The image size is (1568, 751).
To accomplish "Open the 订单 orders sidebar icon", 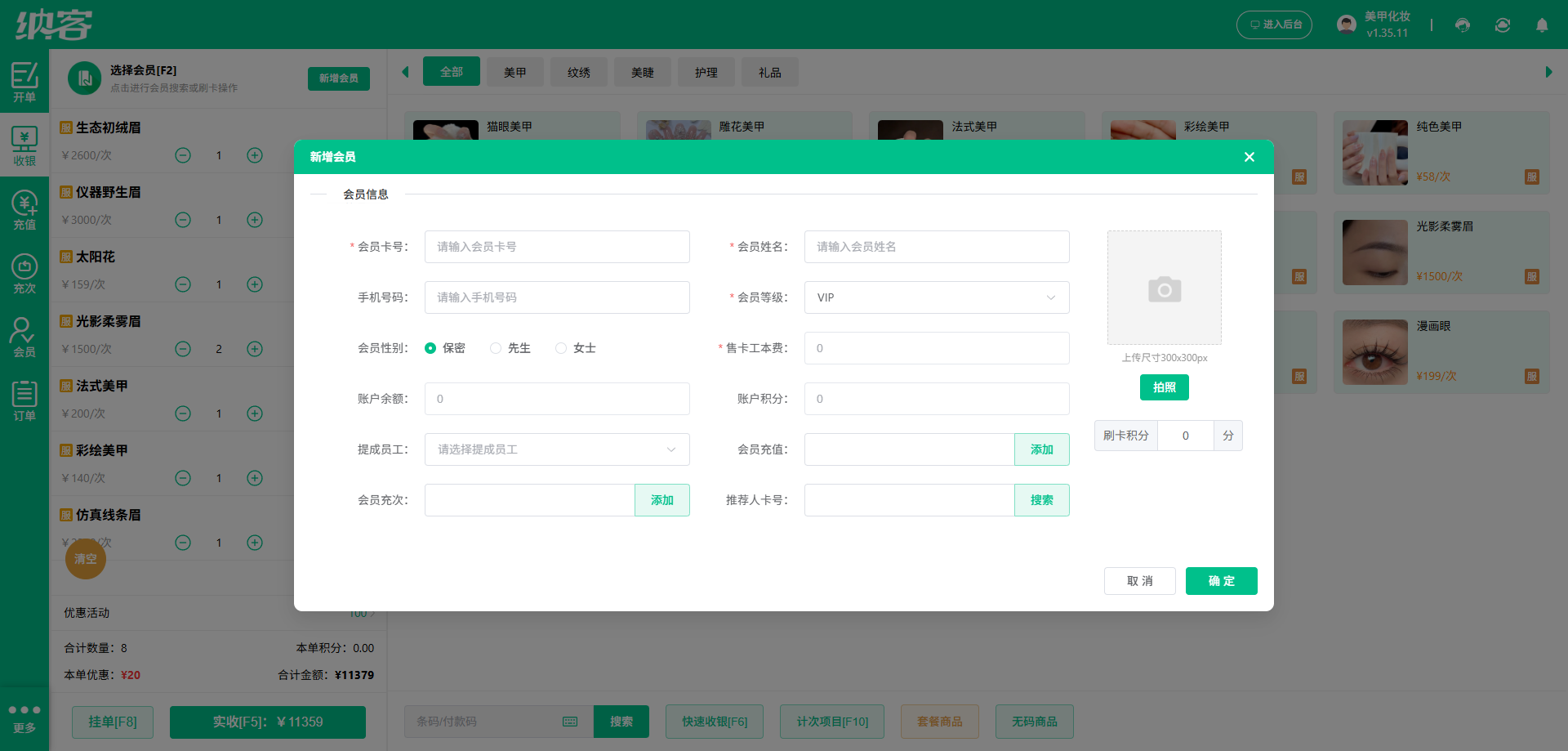I will coord(24,401).
